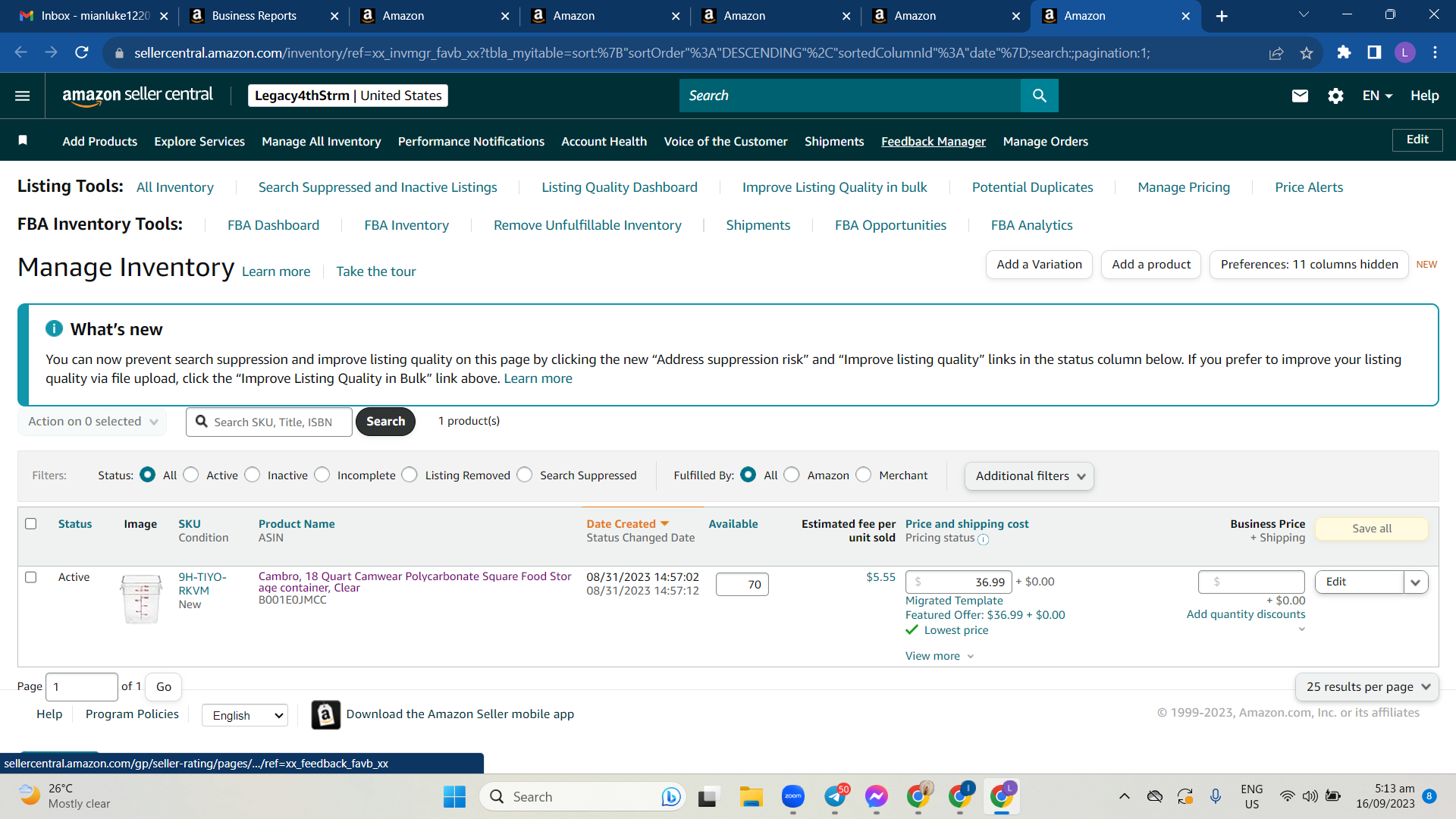Screen dimensions: 1456x819
Task: Open the Seller Central hamburger menu
Action: click(x=23, y=96)
